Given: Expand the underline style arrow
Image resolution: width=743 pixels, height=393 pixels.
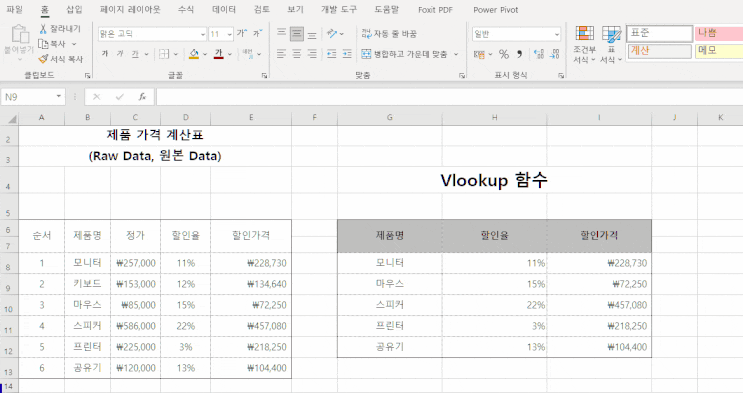Looking at the screenshot, I should coord(146,54).
